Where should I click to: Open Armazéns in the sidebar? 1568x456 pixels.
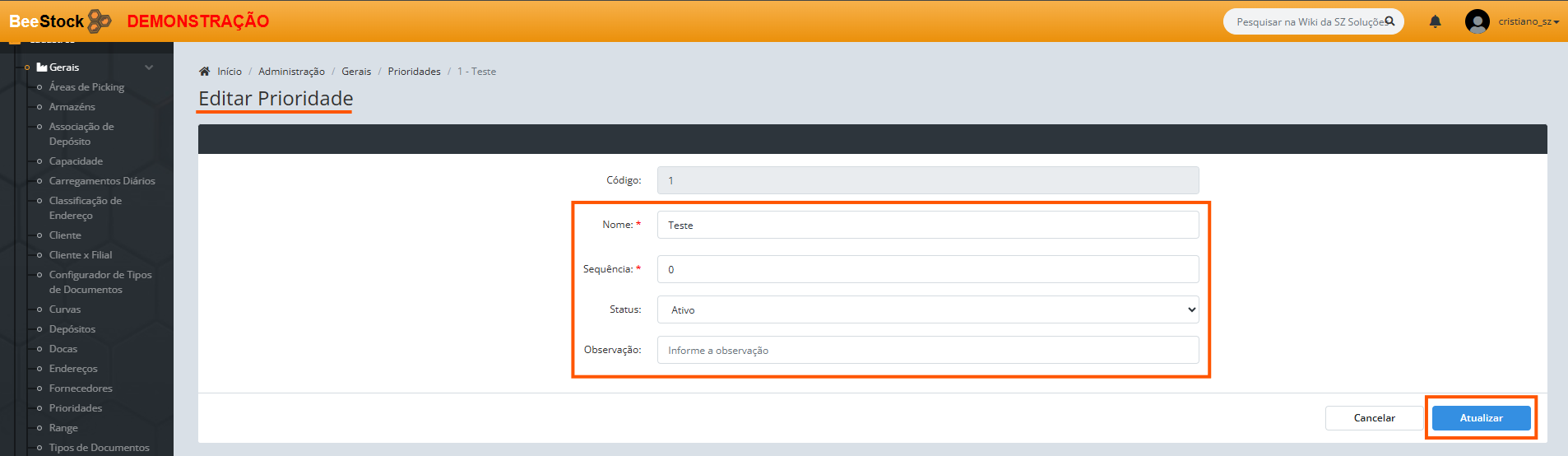(x=72, y=107)
